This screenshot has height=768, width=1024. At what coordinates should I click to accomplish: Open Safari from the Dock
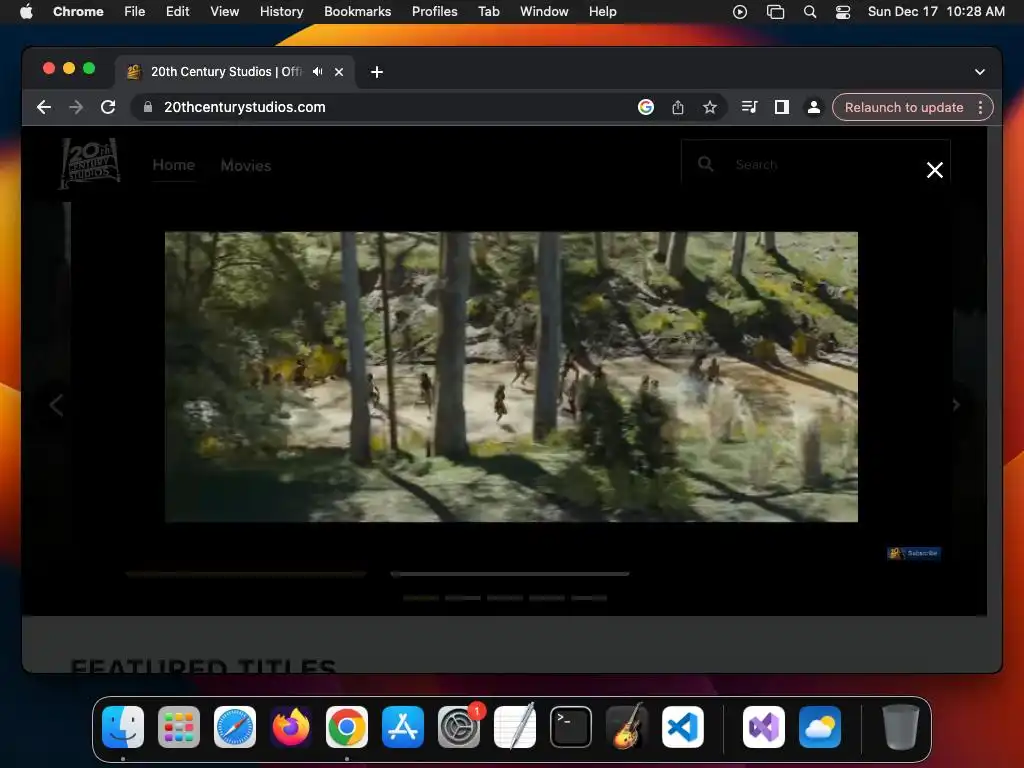(235, 727)
